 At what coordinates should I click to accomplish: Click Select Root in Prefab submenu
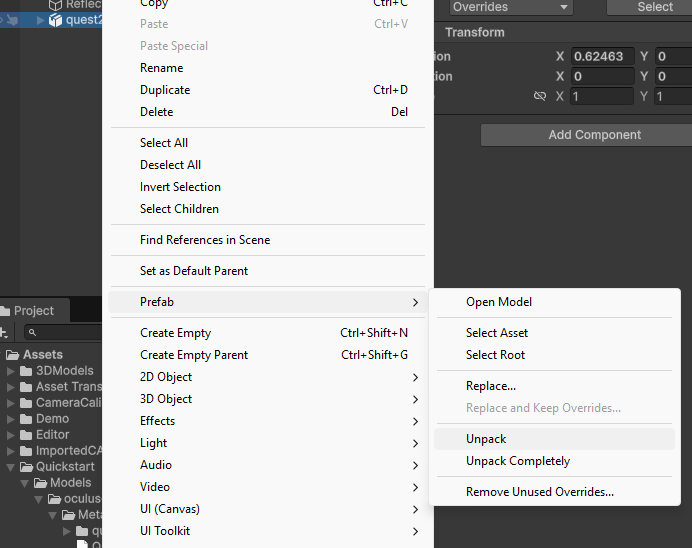554,355
